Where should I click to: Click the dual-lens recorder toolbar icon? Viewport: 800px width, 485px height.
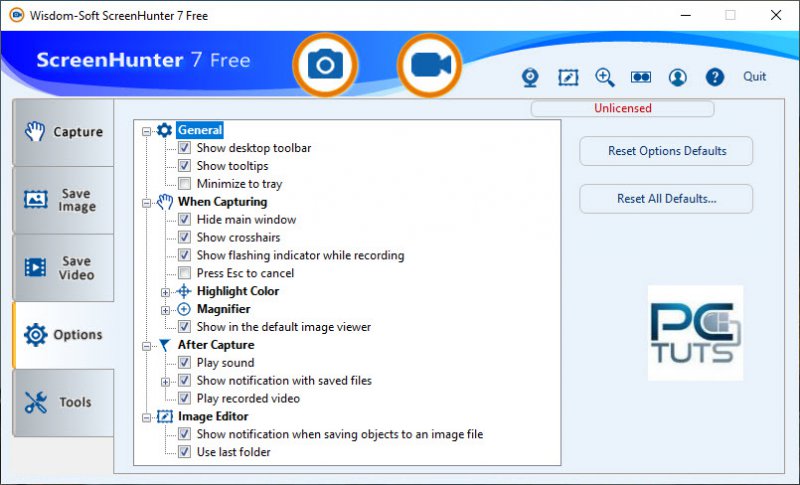click(x=641, y=77)
